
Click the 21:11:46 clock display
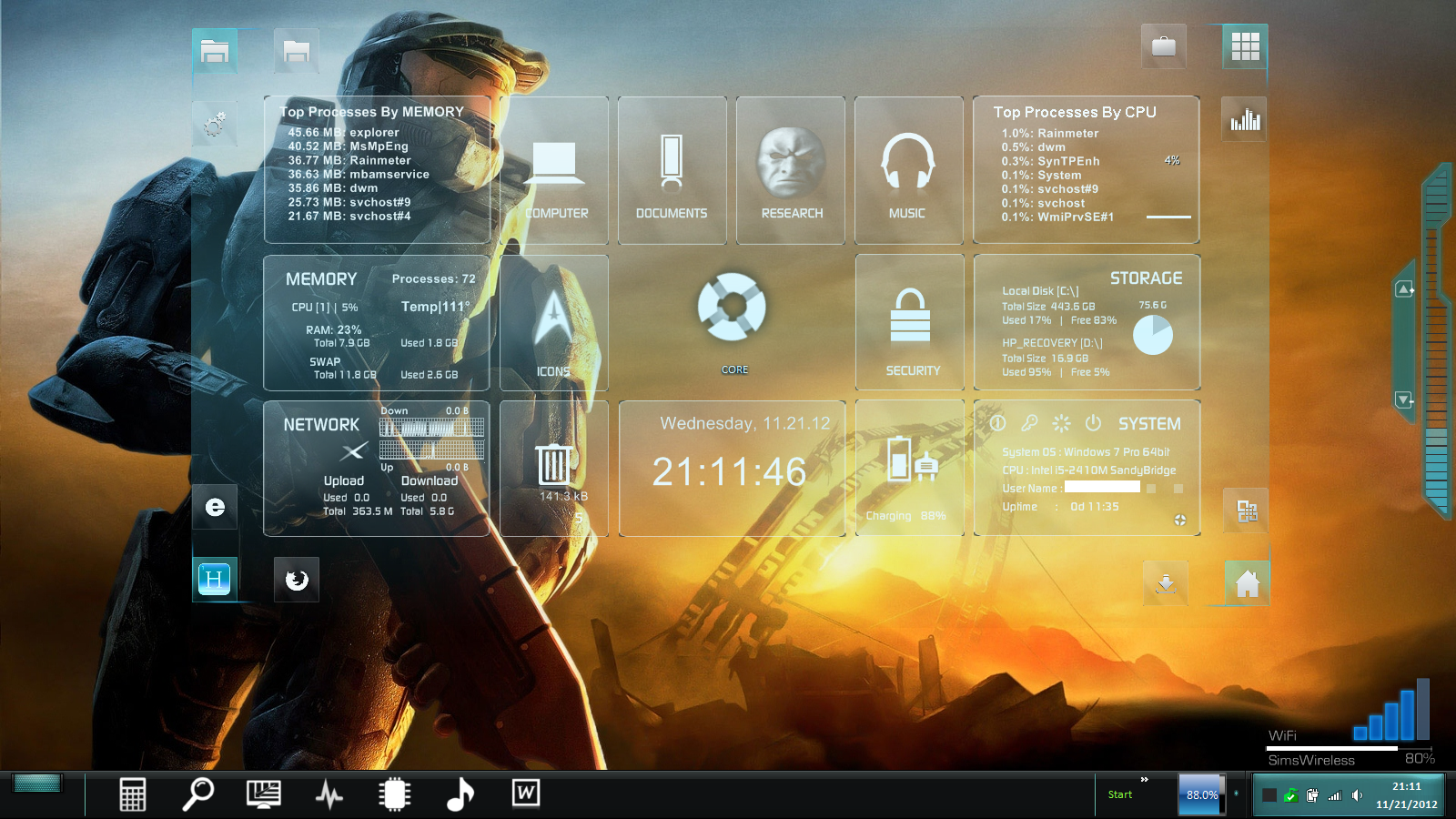pyautogui.click(x=730, y=472)
